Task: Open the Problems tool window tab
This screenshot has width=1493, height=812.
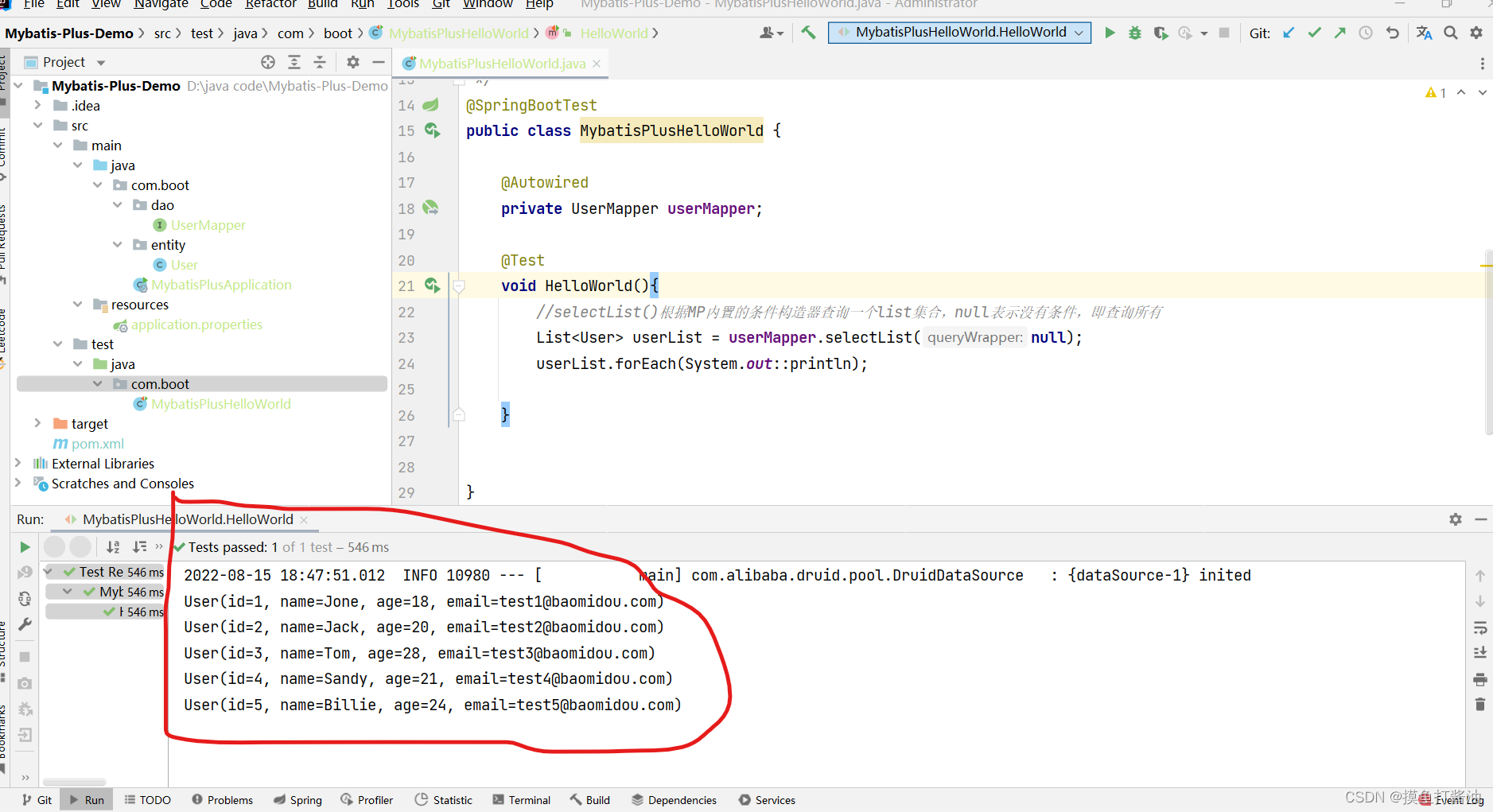Action: (x=223, y=800)
